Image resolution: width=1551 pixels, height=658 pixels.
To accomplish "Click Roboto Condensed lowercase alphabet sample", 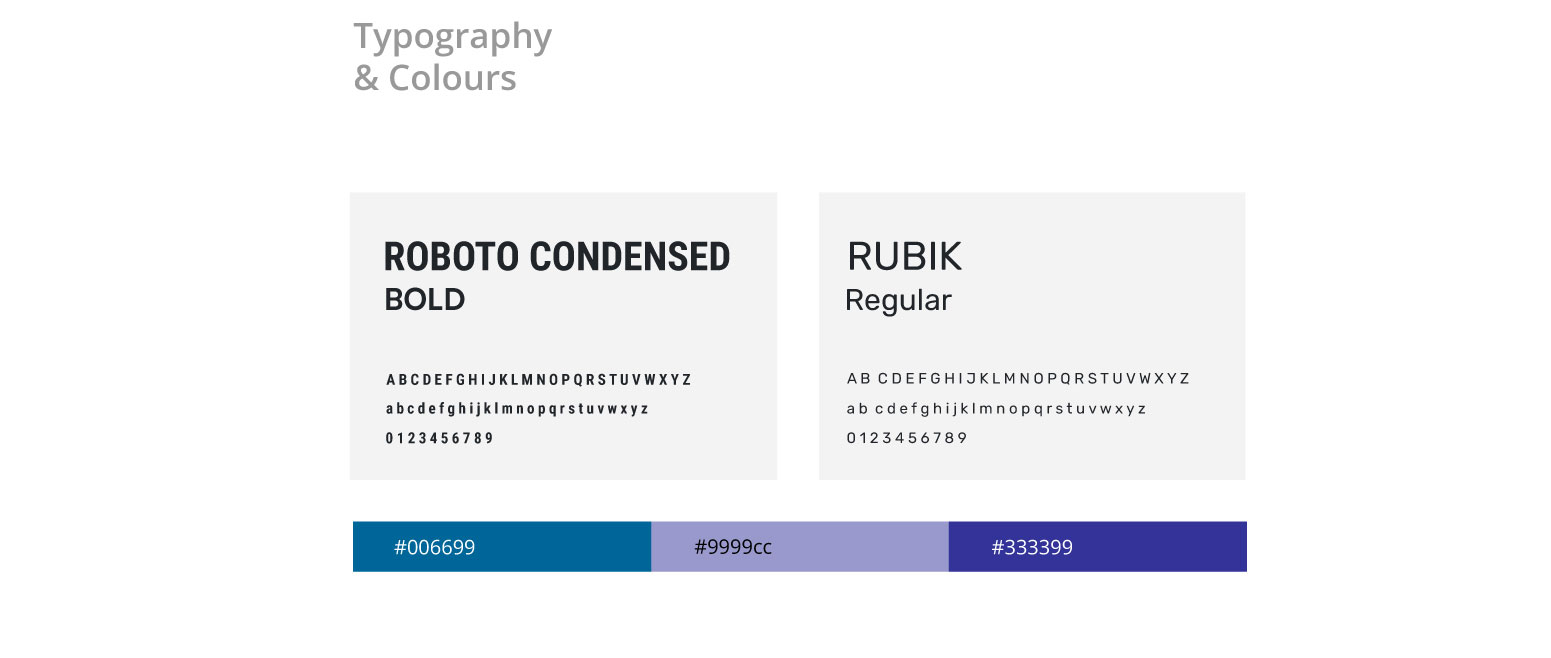I will (517, 409).
